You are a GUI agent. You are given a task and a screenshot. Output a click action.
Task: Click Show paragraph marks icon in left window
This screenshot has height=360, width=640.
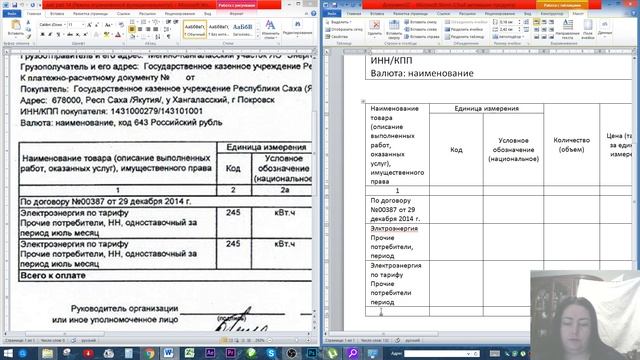click(168, 37)
